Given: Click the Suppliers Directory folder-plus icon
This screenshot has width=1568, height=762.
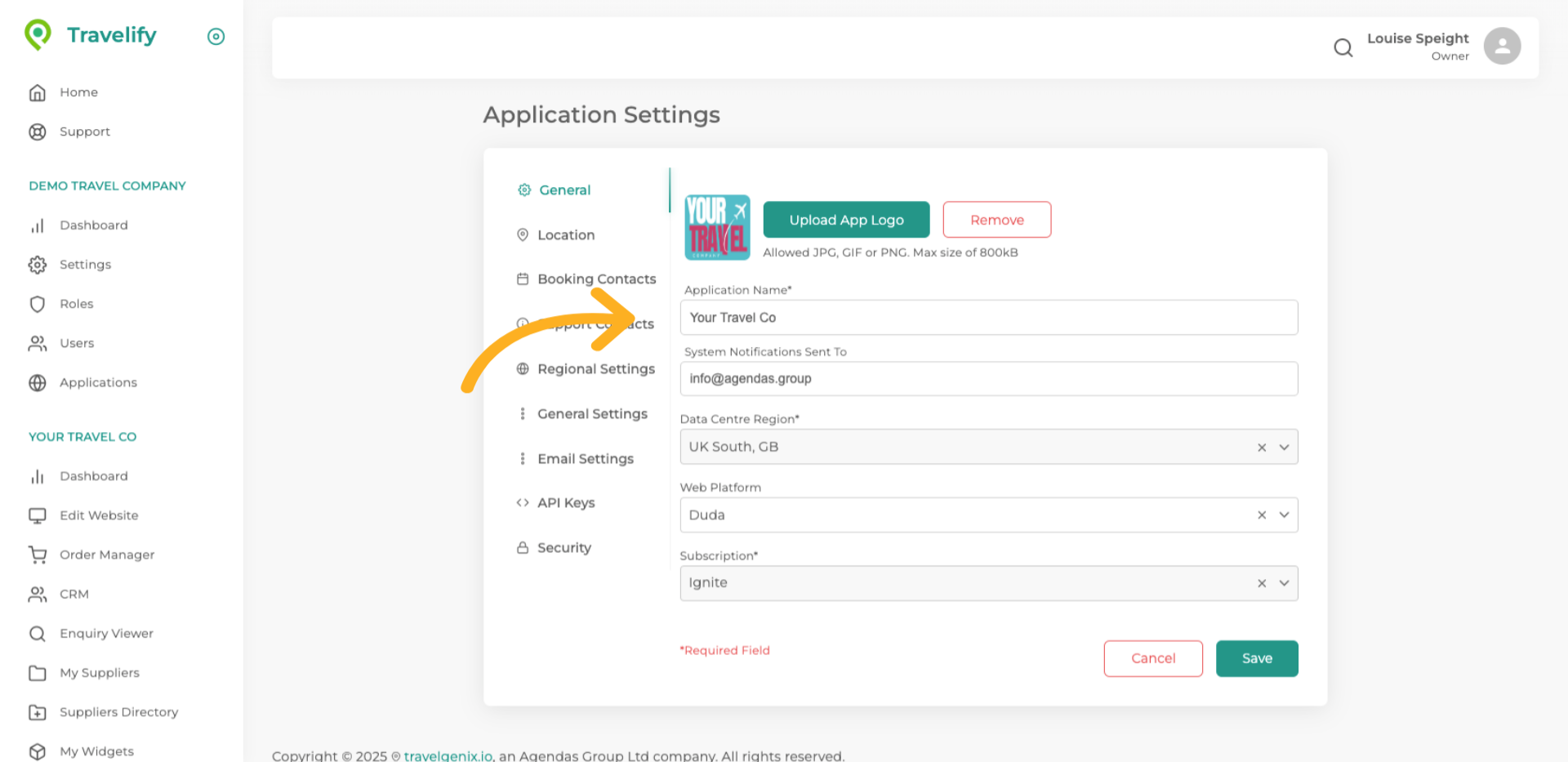Looking at the screenshot, I should pos(38,712).
